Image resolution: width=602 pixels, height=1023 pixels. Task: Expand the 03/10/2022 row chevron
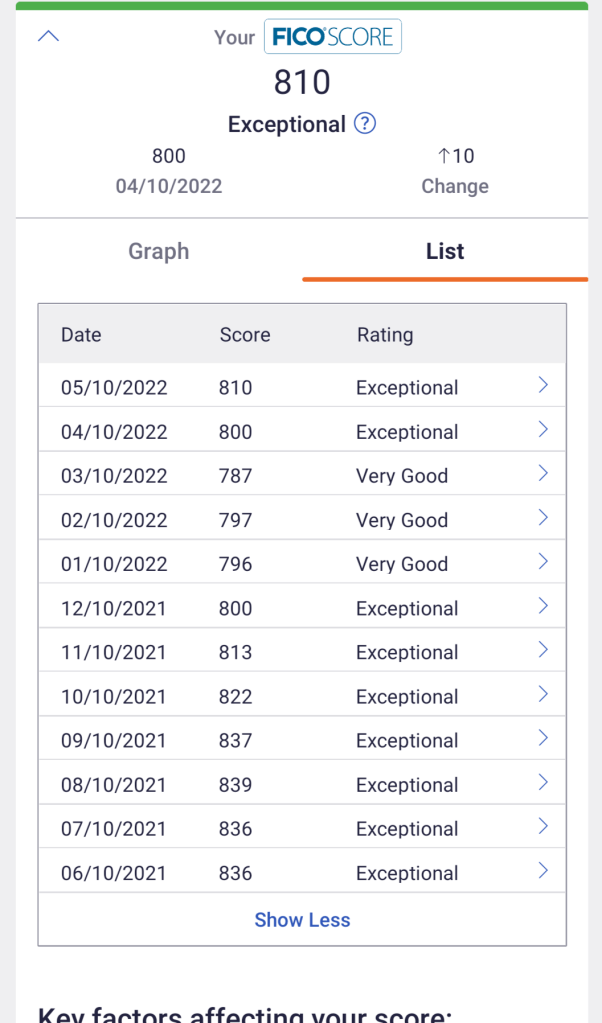pos(543,474)
